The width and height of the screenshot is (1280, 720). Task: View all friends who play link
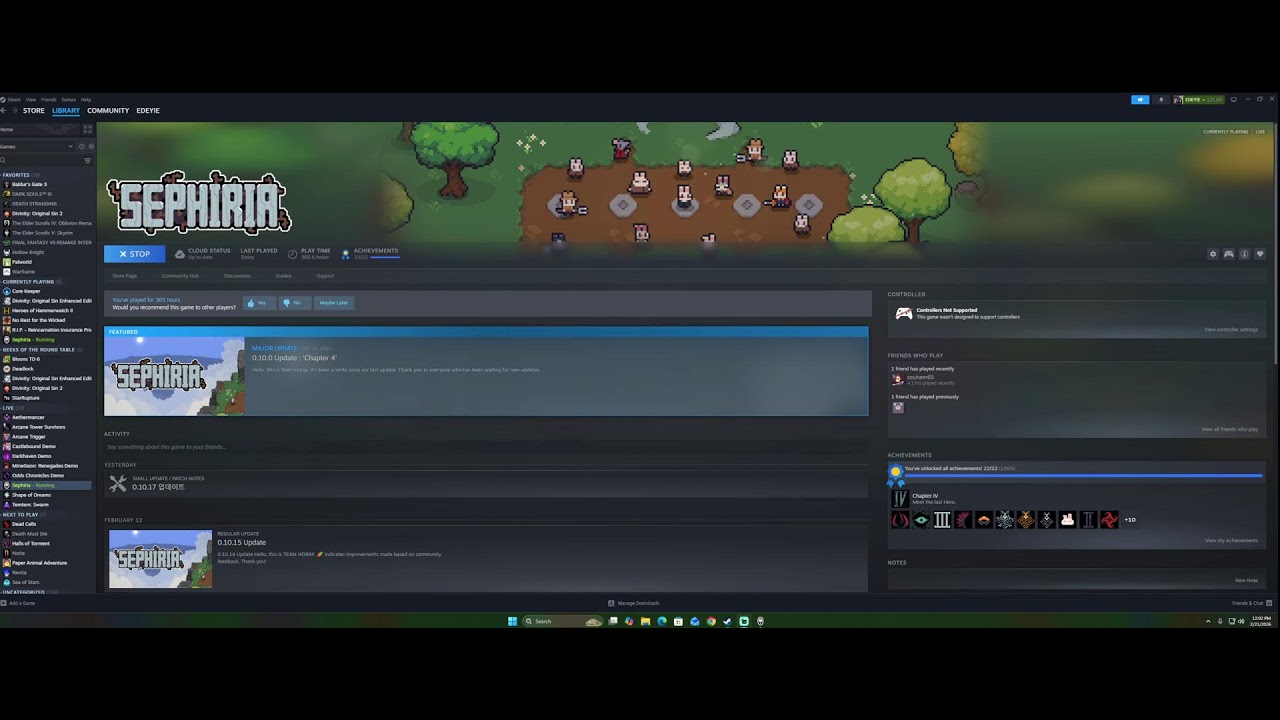pos(1229,429)
